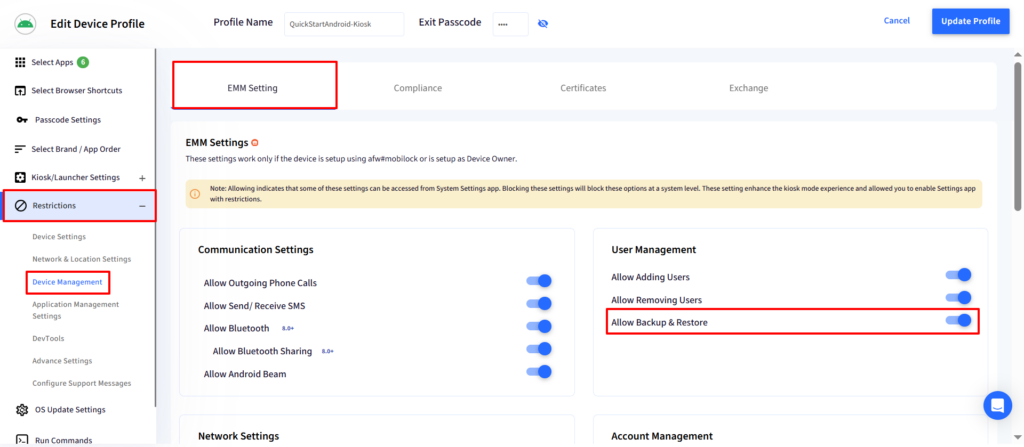Select Device Settings under Restrictions
The height and width of the screenshot is (447, 1024).
tap(59, 237)
